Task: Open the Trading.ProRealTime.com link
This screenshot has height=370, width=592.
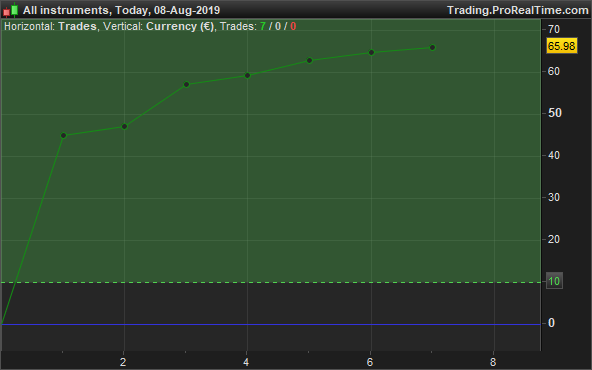Action: click(x=518, y=10)
